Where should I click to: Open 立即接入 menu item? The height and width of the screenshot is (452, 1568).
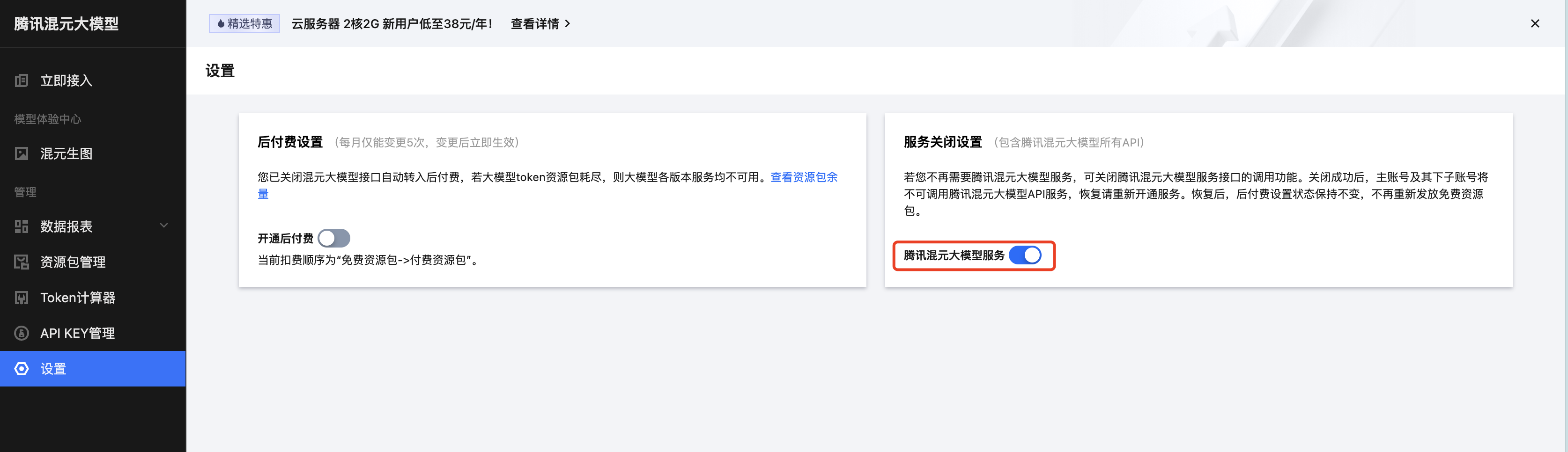[x=93, y=80]
